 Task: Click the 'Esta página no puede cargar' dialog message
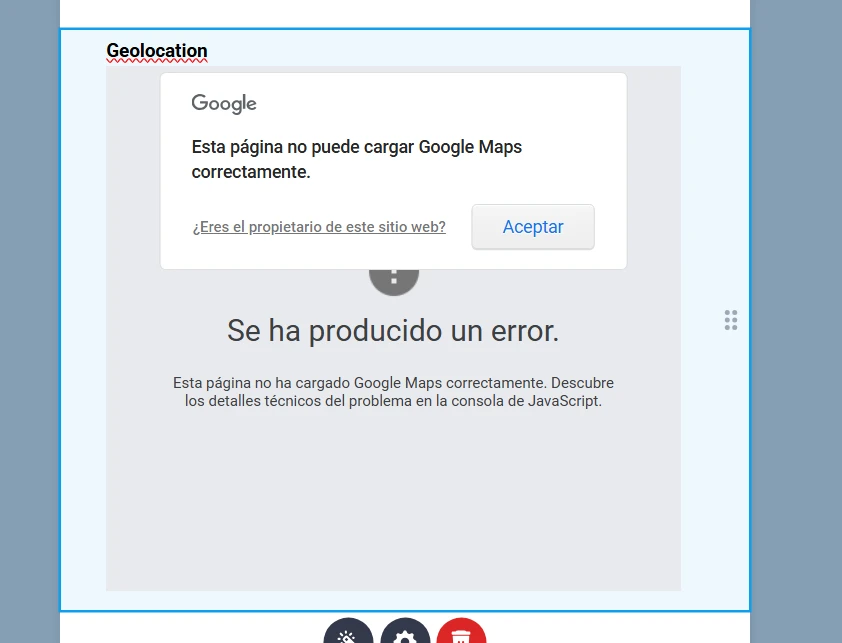356,159
